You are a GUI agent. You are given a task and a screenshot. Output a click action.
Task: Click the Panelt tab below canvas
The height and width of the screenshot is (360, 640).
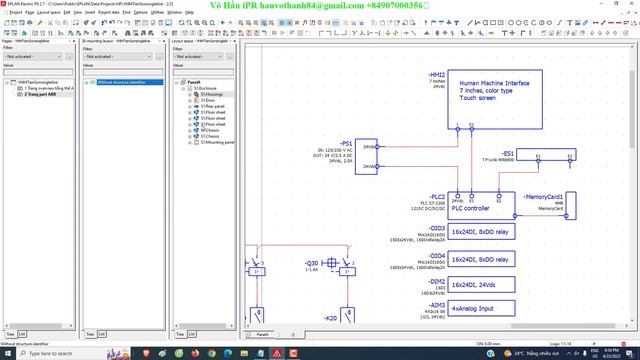(x=262, y=335)
